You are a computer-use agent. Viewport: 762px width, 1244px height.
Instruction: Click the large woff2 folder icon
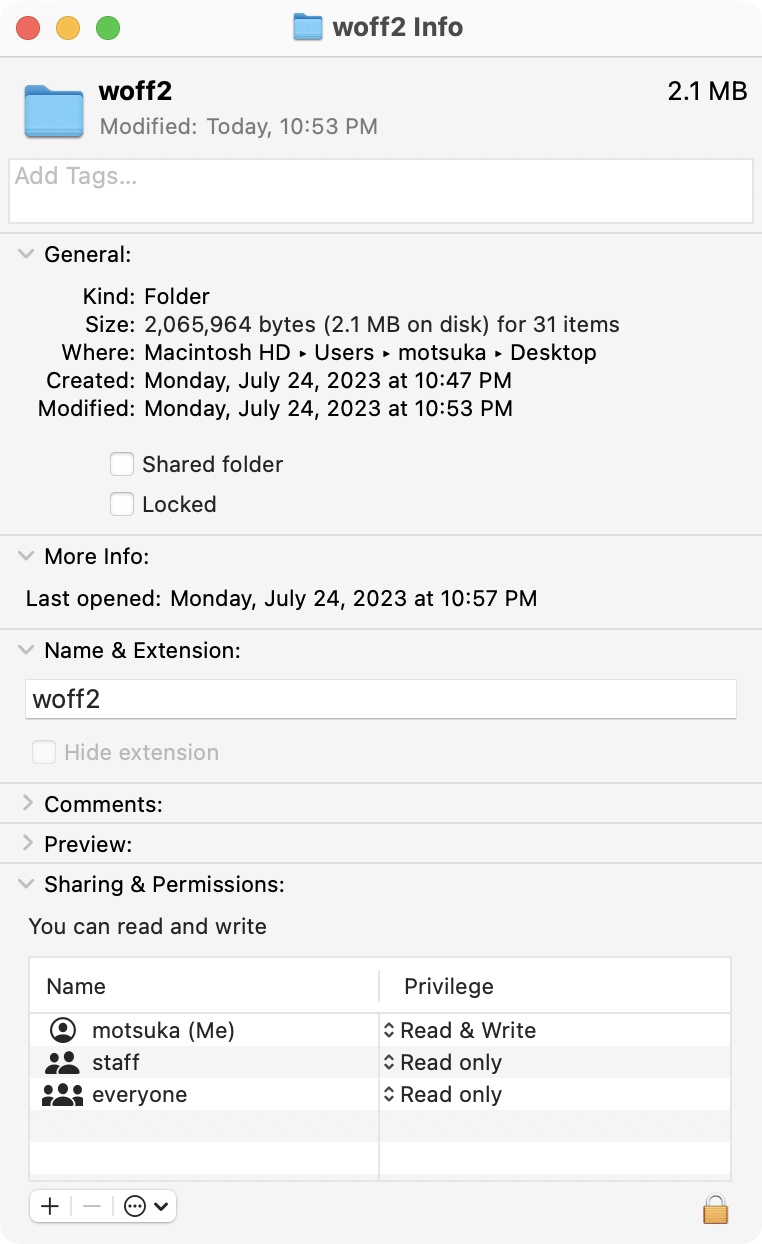pyautogui.click(x=54, y=110)
